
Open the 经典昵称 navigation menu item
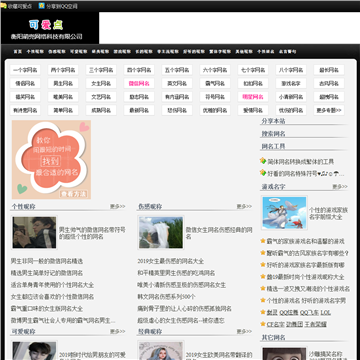click(100, 52)
